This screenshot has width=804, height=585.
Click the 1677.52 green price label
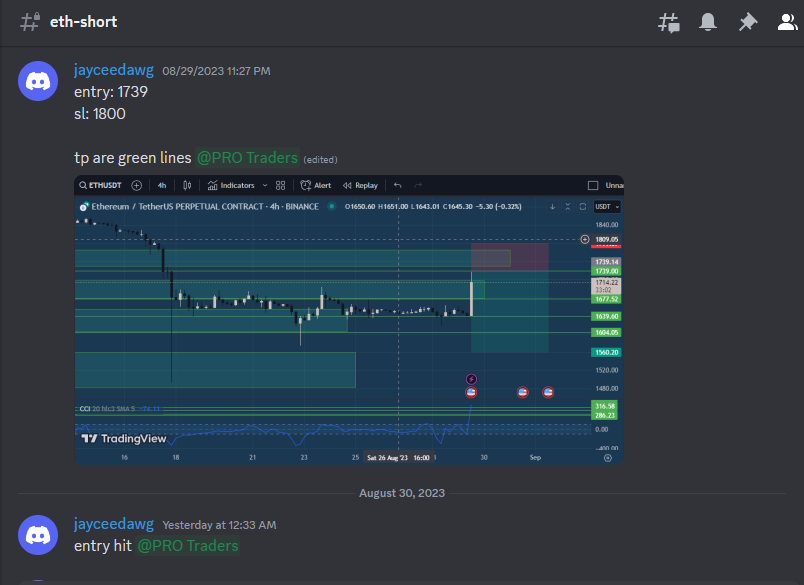click(x=607, y=299)
